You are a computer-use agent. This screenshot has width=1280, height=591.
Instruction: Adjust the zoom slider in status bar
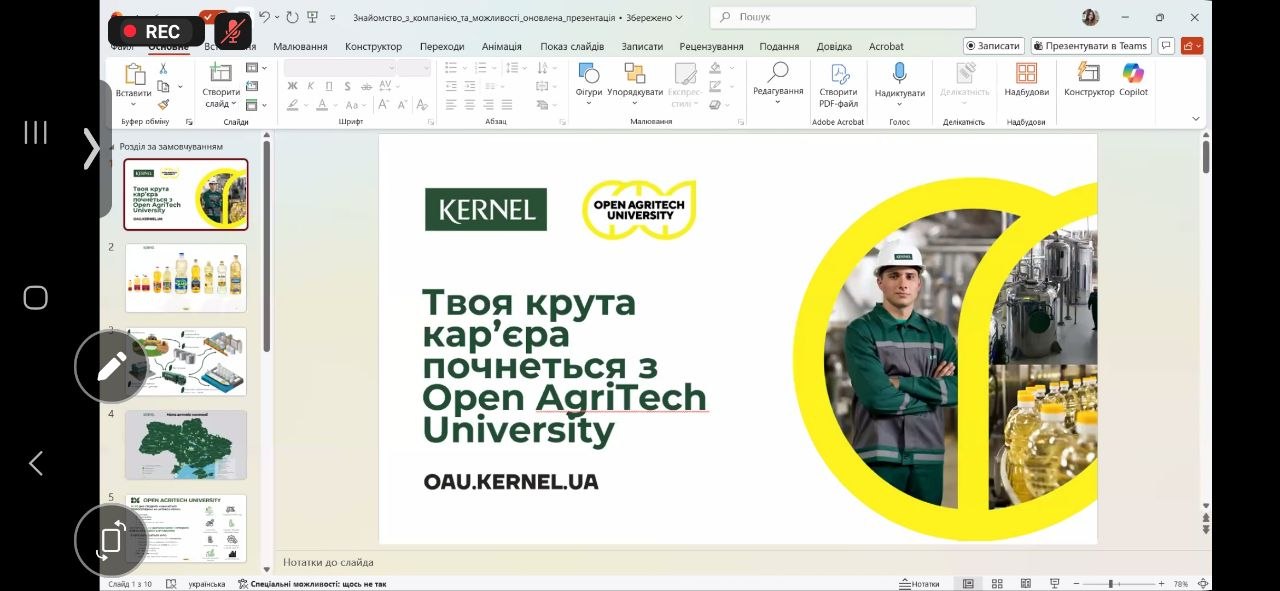pyautogui.click(x=1110, y=584)
